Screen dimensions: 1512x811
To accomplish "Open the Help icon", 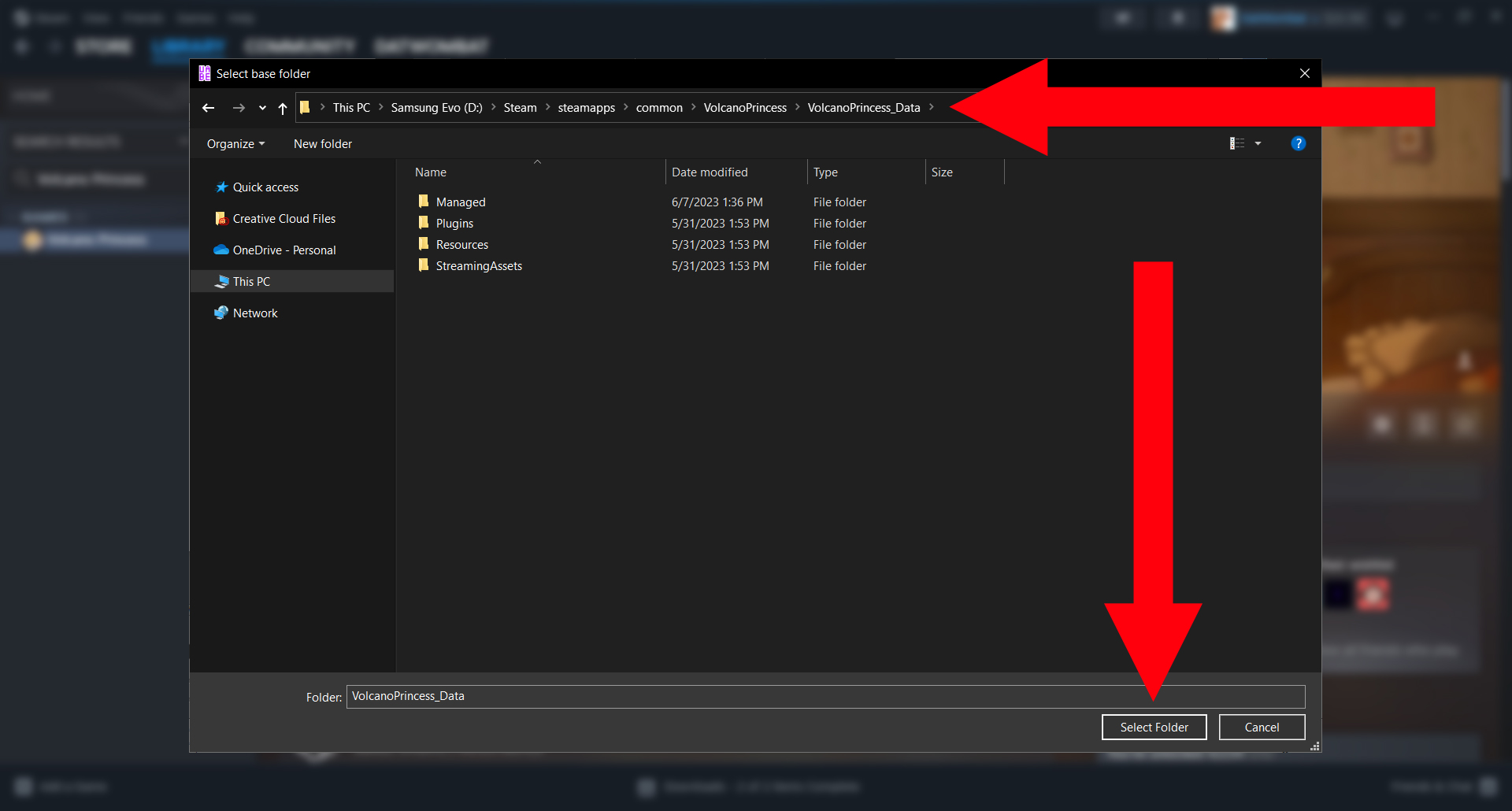I will pos(1299,143).
